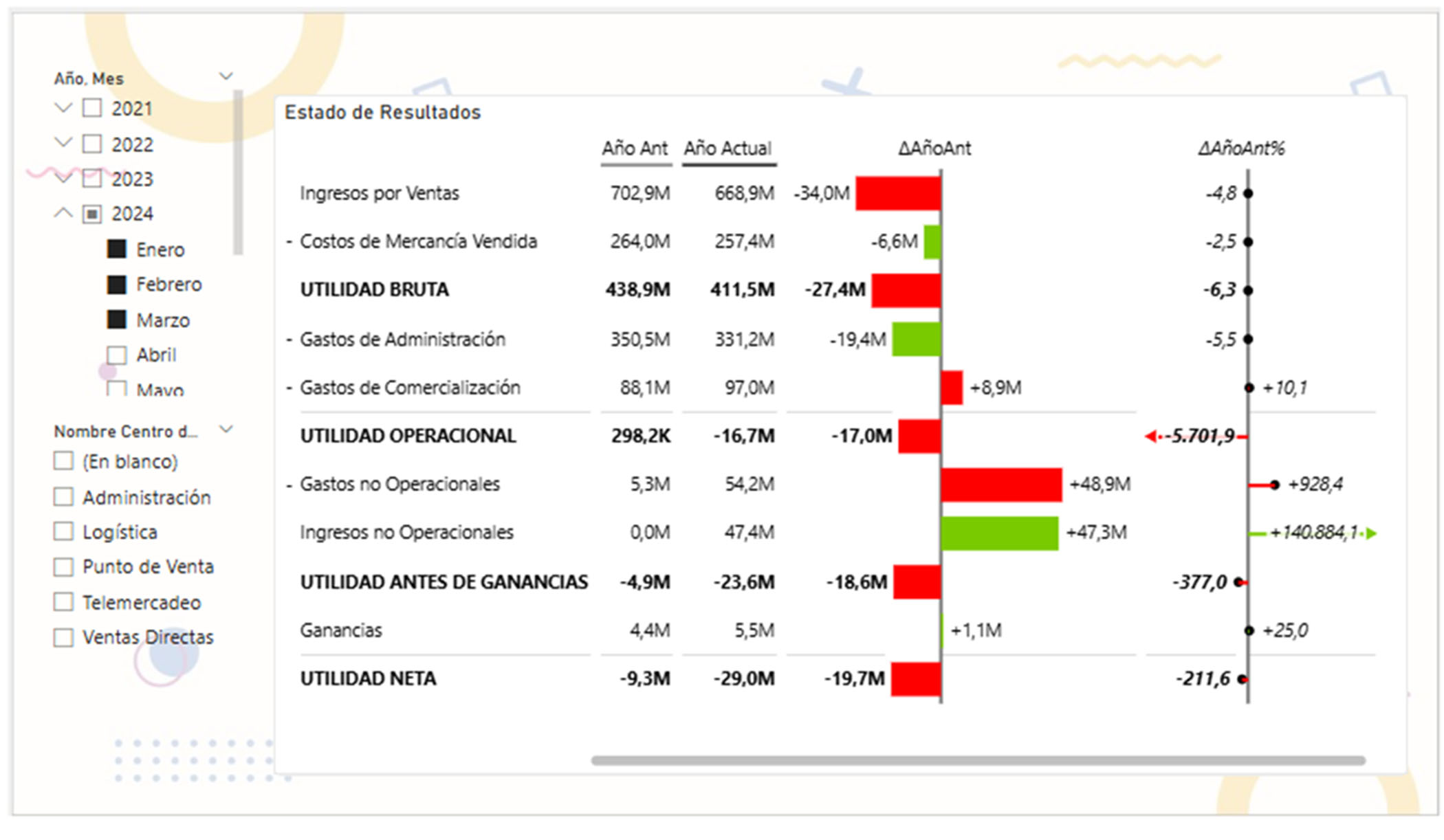Click the Año Actual column header
This screenshot has height=840, width=1444.
(728, 148)
